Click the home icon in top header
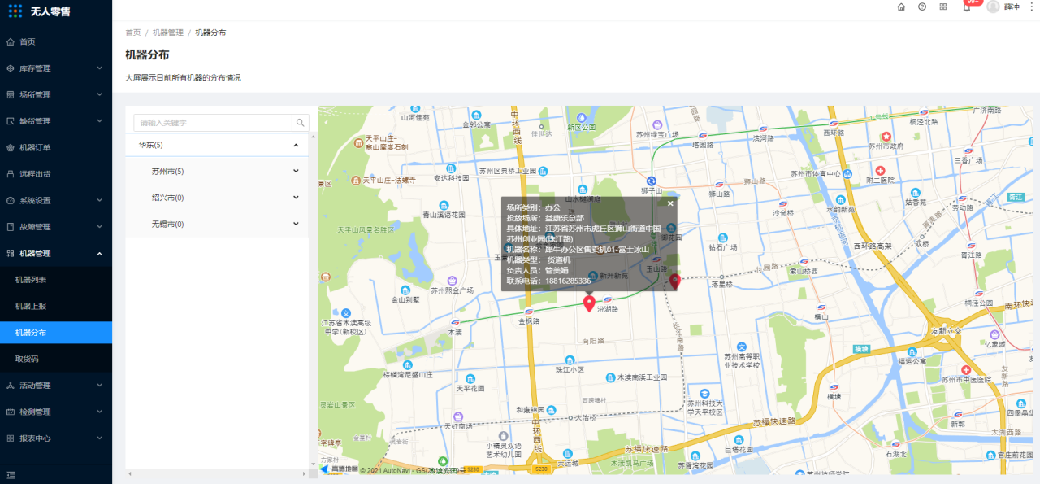Screen dimensions: 1040x484 tap(901, 7)
